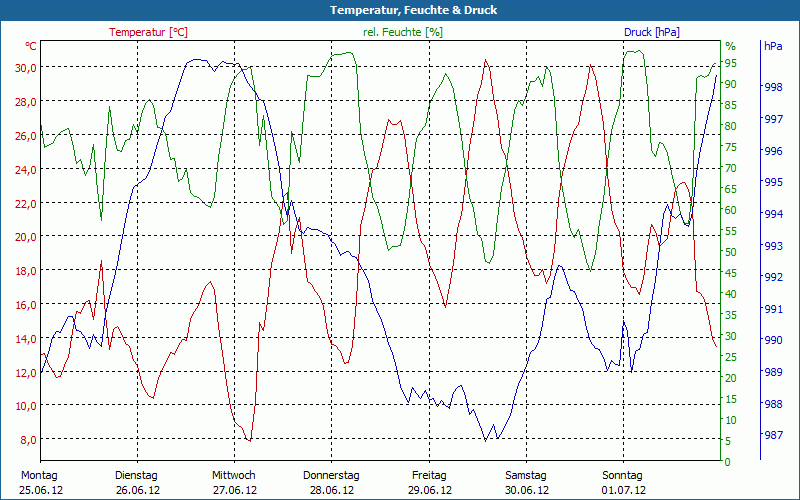Click the red '°C' axis unit label

pos(31,46)
